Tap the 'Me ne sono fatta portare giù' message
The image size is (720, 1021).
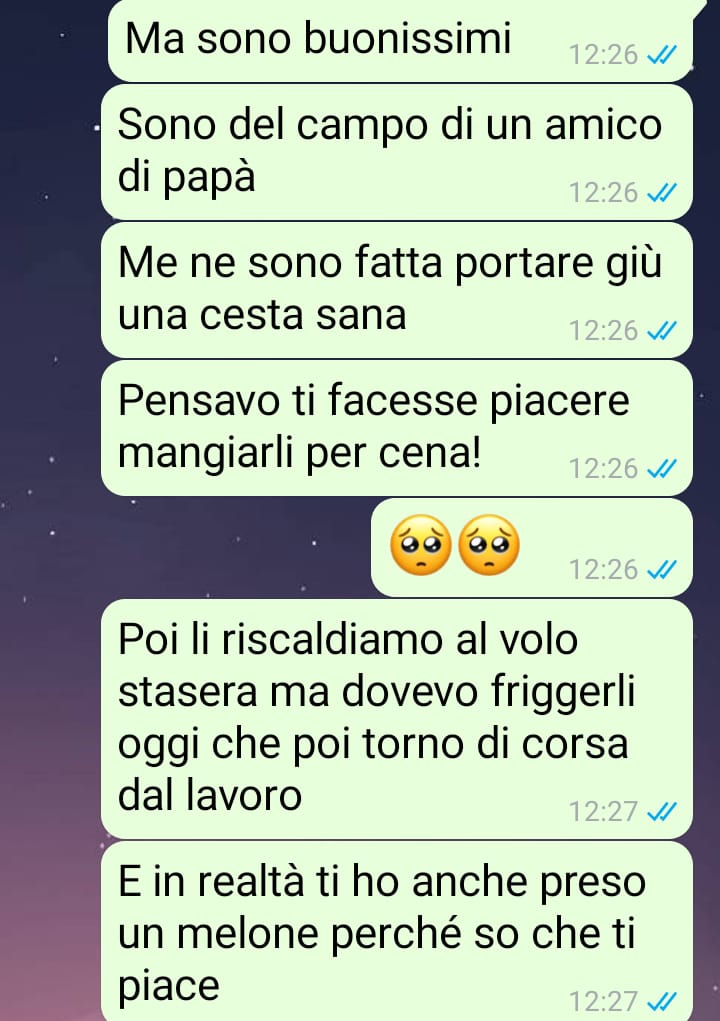[x=396, y=290]
